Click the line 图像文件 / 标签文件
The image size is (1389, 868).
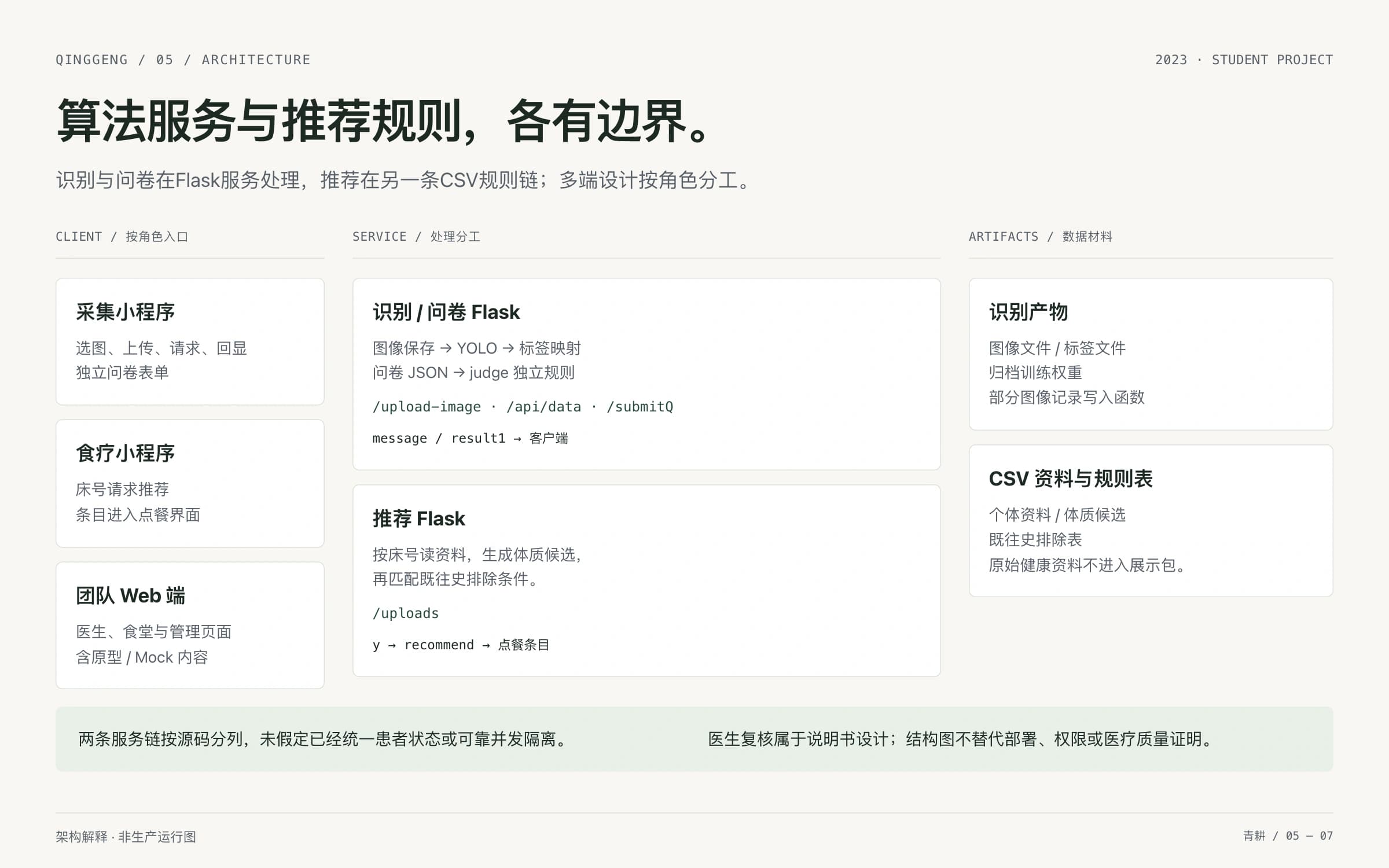click(x=1057, y=348)
